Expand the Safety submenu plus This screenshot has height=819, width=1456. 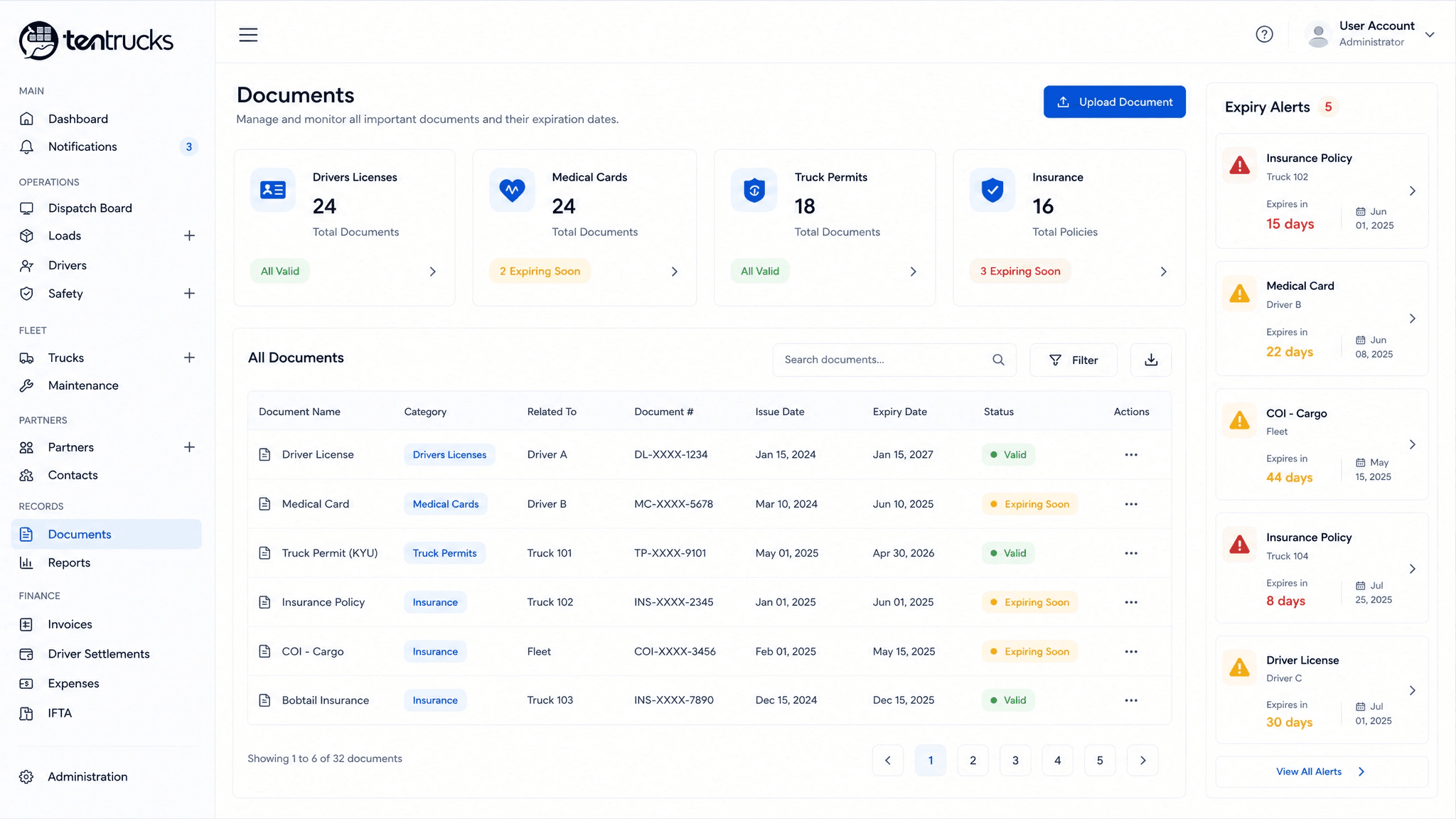189,293
